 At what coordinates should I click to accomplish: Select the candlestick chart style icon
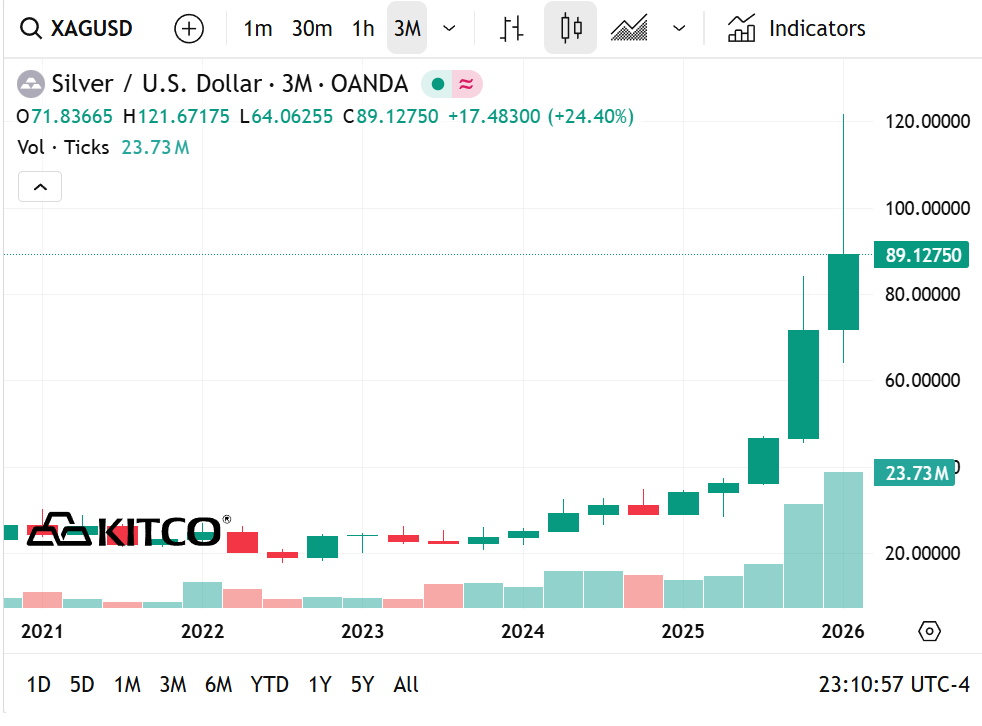pos(570,28)
